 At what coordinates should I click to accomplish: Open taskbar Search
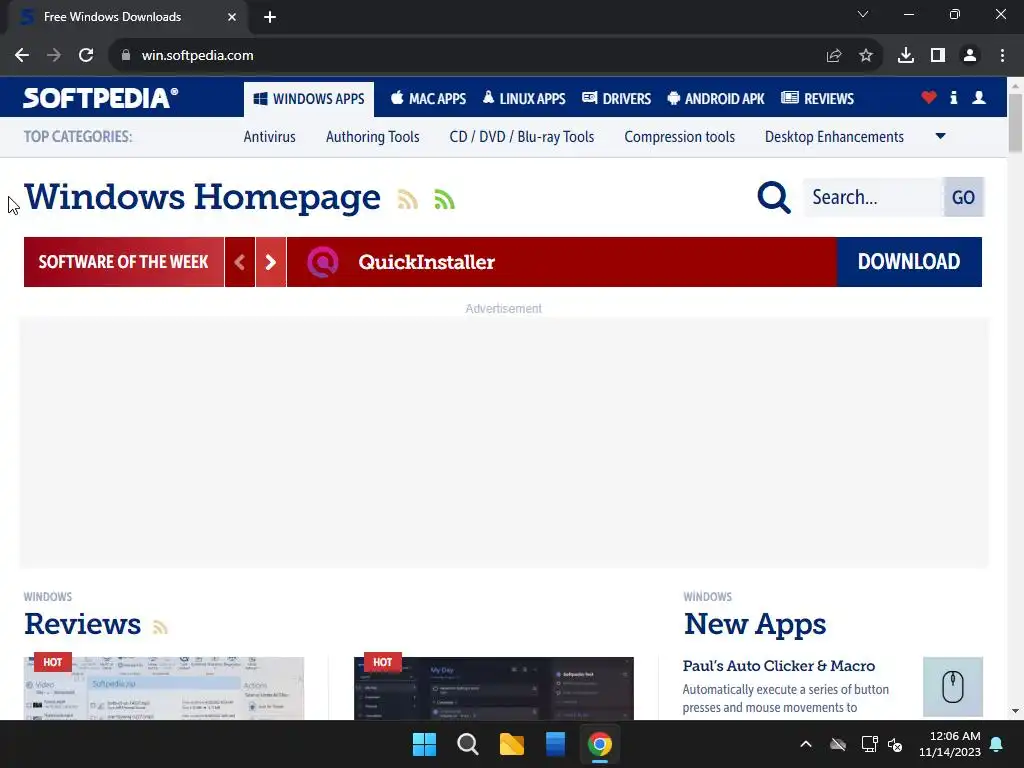tap(468, 744)
